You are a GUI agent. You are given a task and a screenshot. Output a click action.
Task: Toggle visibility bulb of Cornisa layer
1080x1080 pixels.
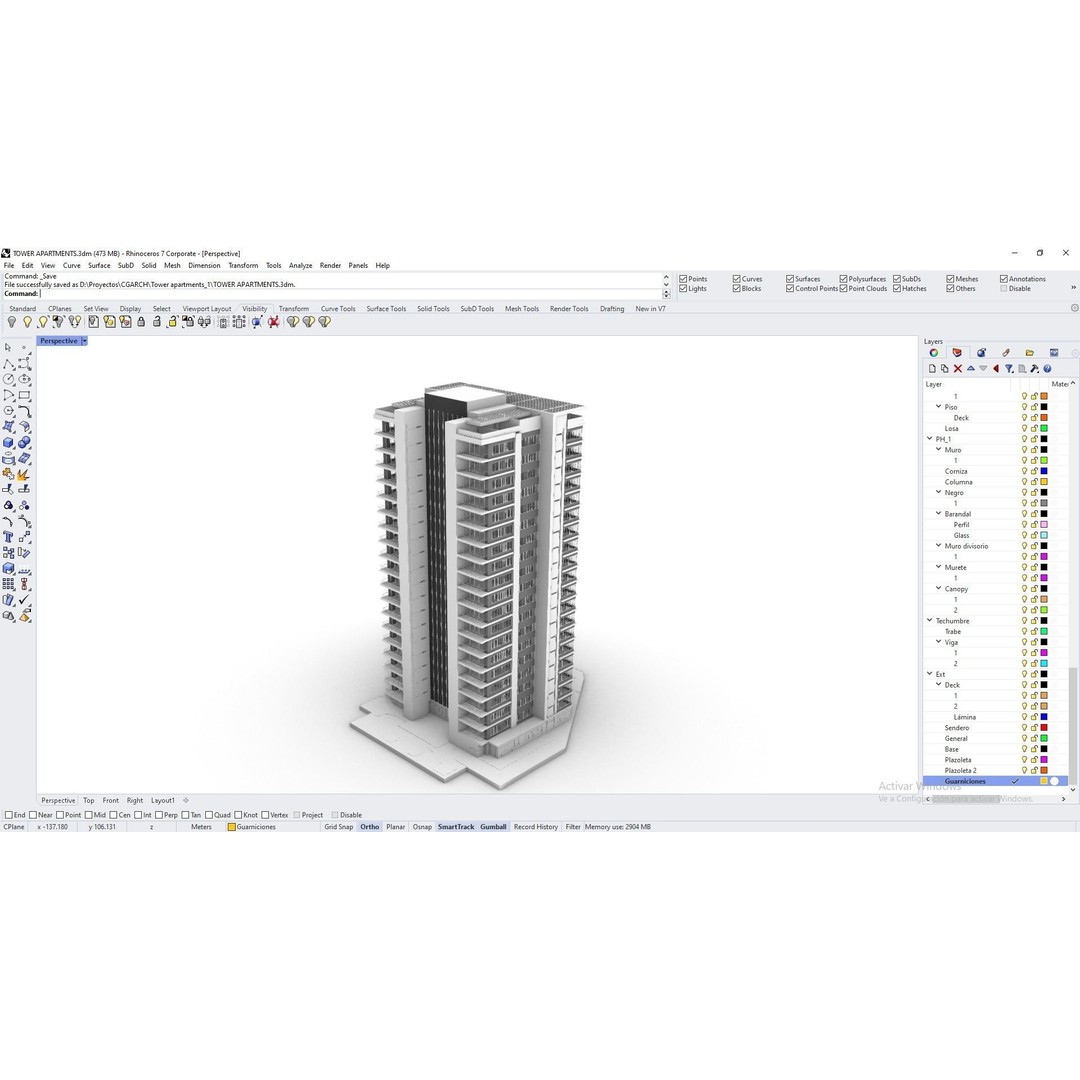(1024, 471)
